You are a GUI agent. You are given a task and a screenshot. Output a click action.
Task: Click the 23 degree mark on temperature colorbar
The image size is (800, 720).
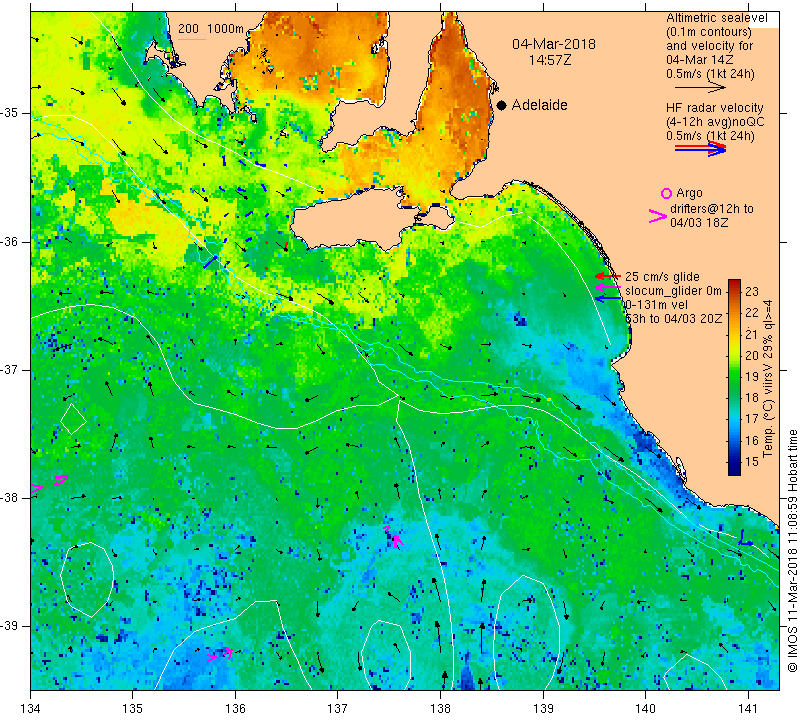pyautogui.click(x=752, y=291)
